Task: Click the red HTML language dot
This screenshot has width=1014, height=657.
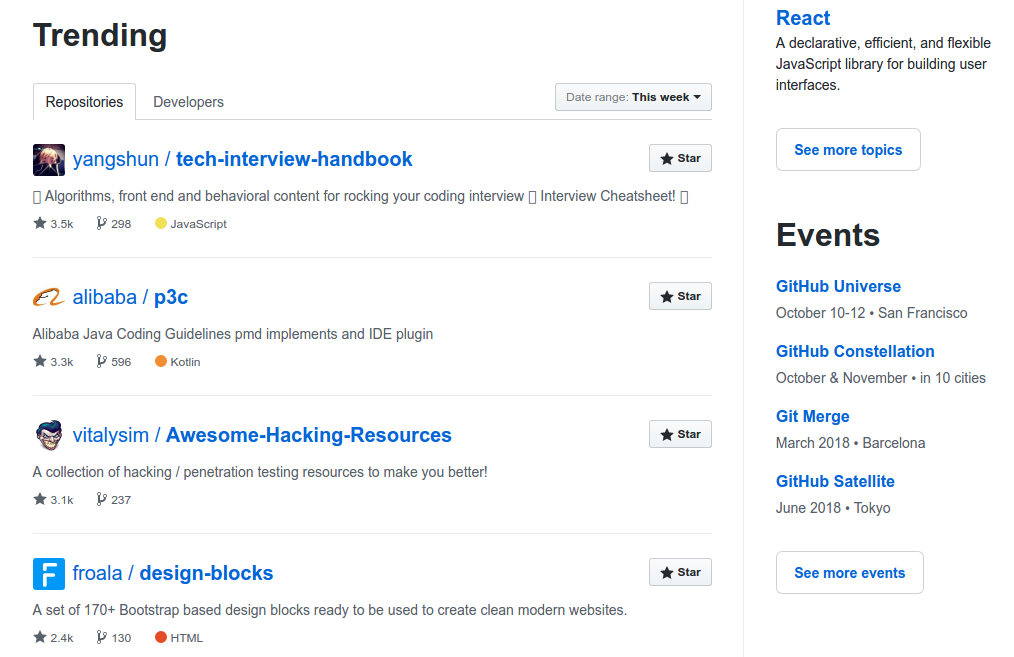Action: (161, 637)
